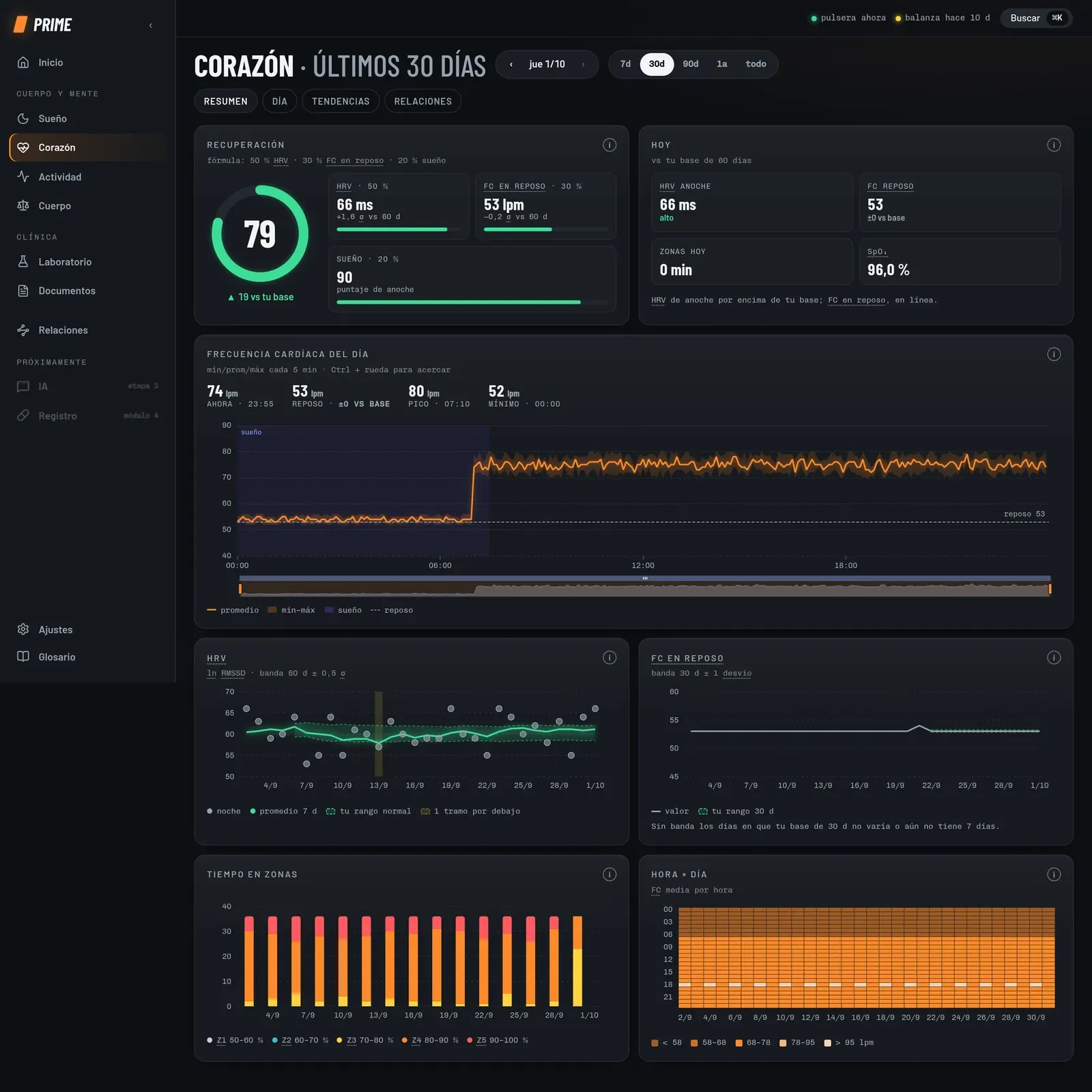Switch to the Tendencias tab
Screen dimensions: 1092x1092
tap(341, 101)
